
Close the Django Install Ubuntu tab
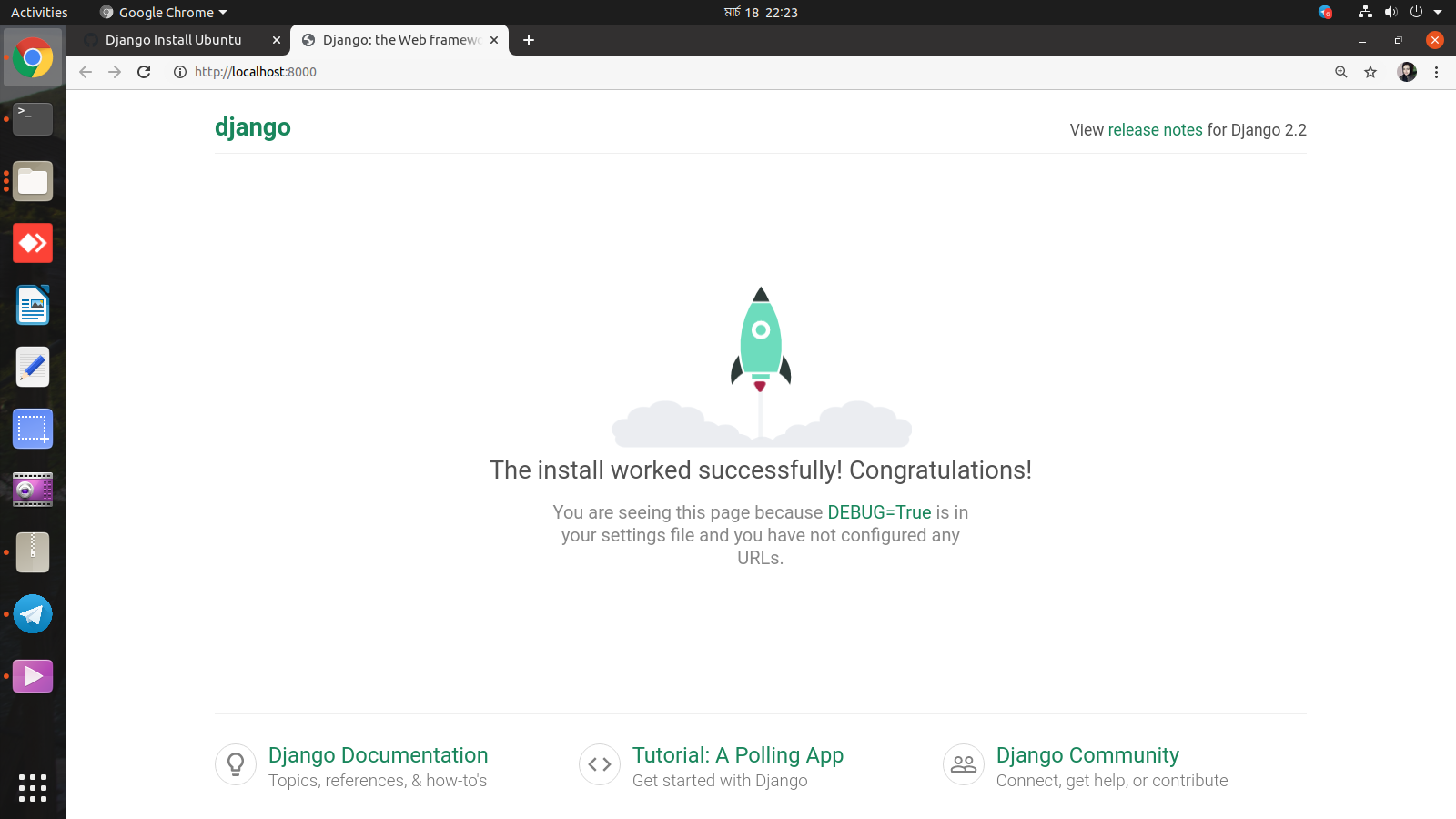pos(277,40)
